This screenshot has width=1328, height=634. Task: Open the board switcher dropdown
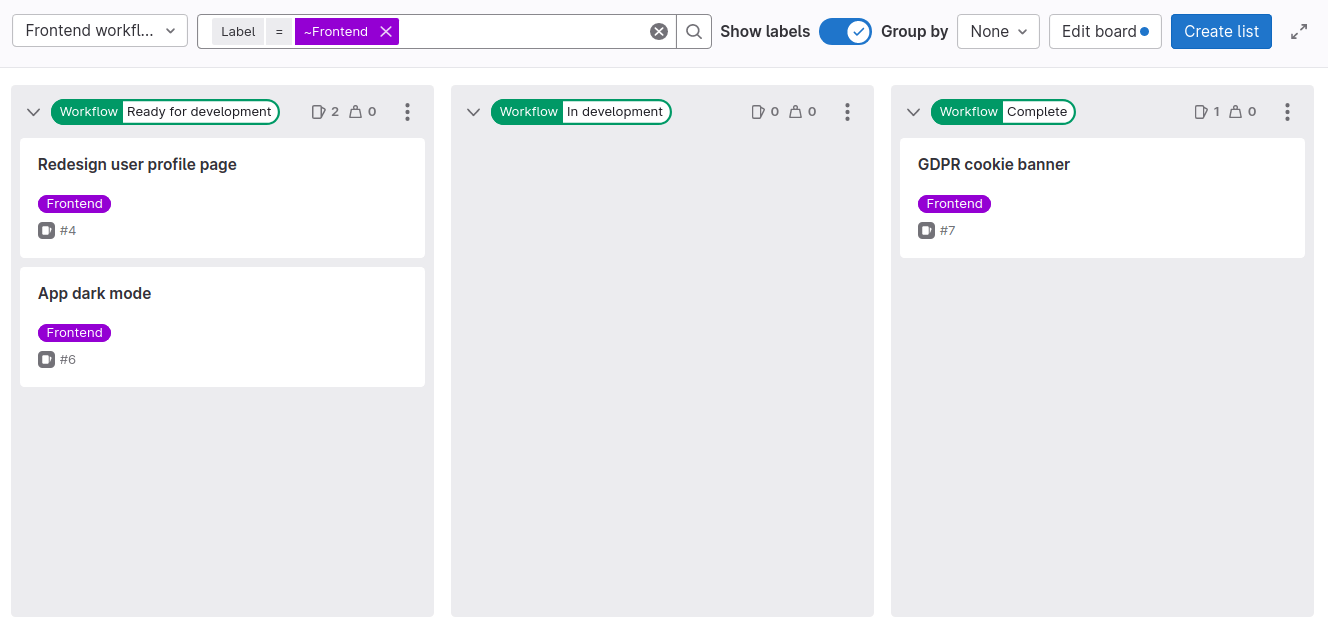point(99,30)
